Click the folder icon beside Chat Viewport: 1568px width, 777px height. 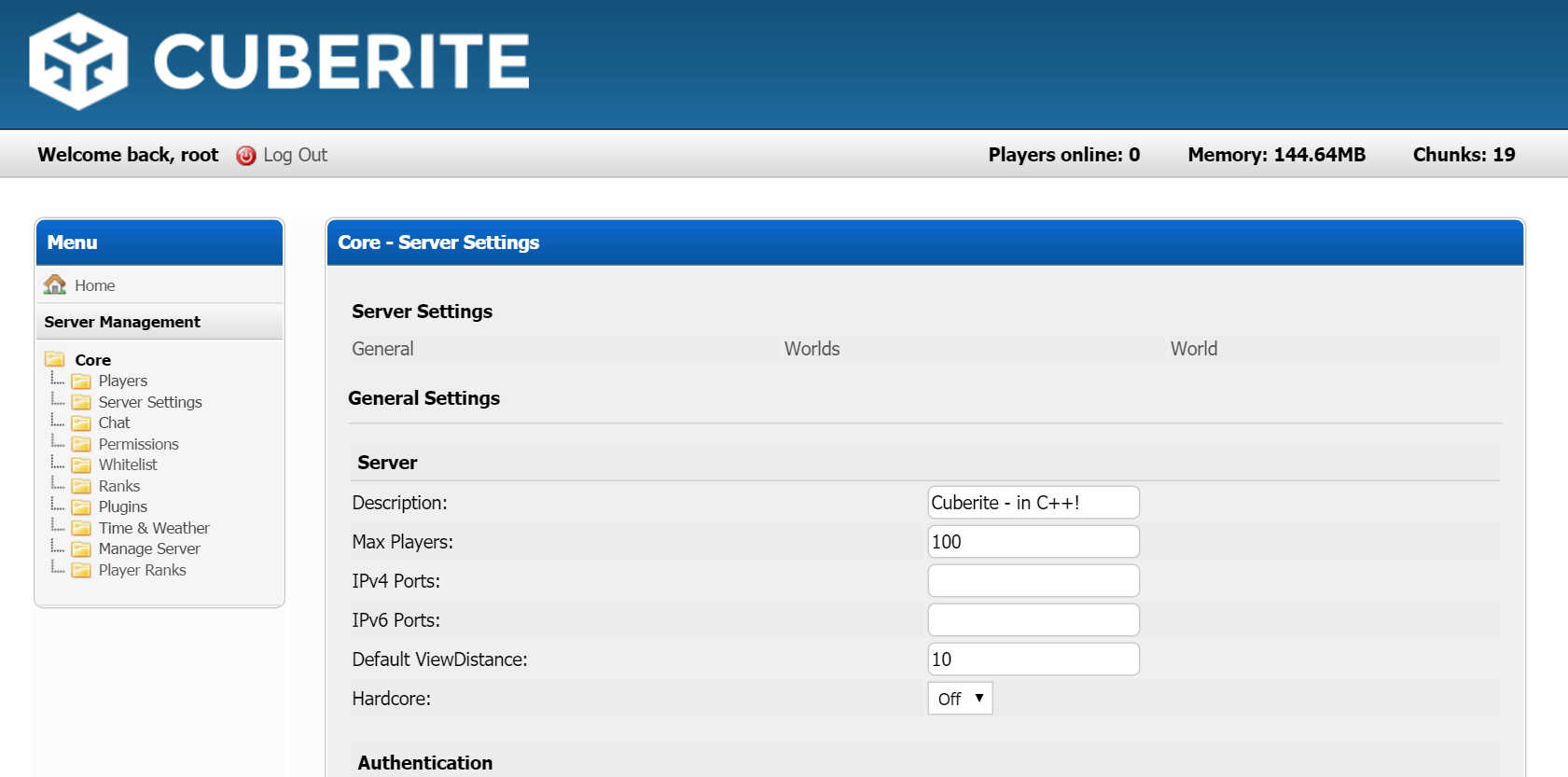(81, 423)
